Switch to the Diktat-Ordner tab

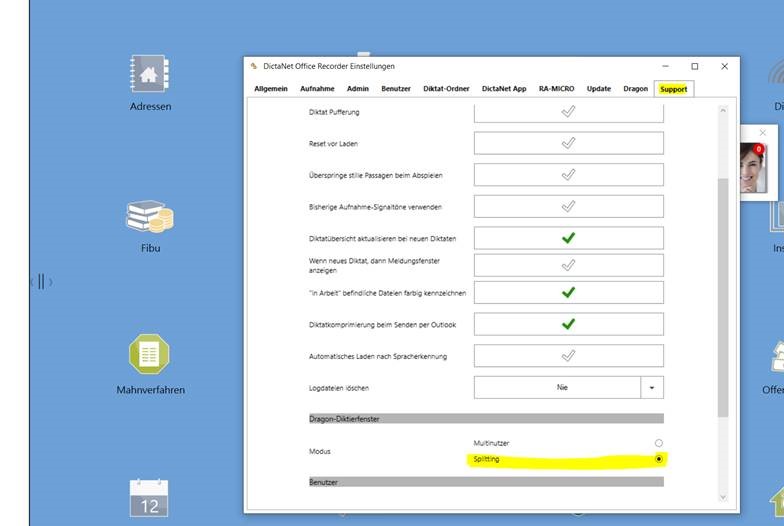[x=446, y=88]
